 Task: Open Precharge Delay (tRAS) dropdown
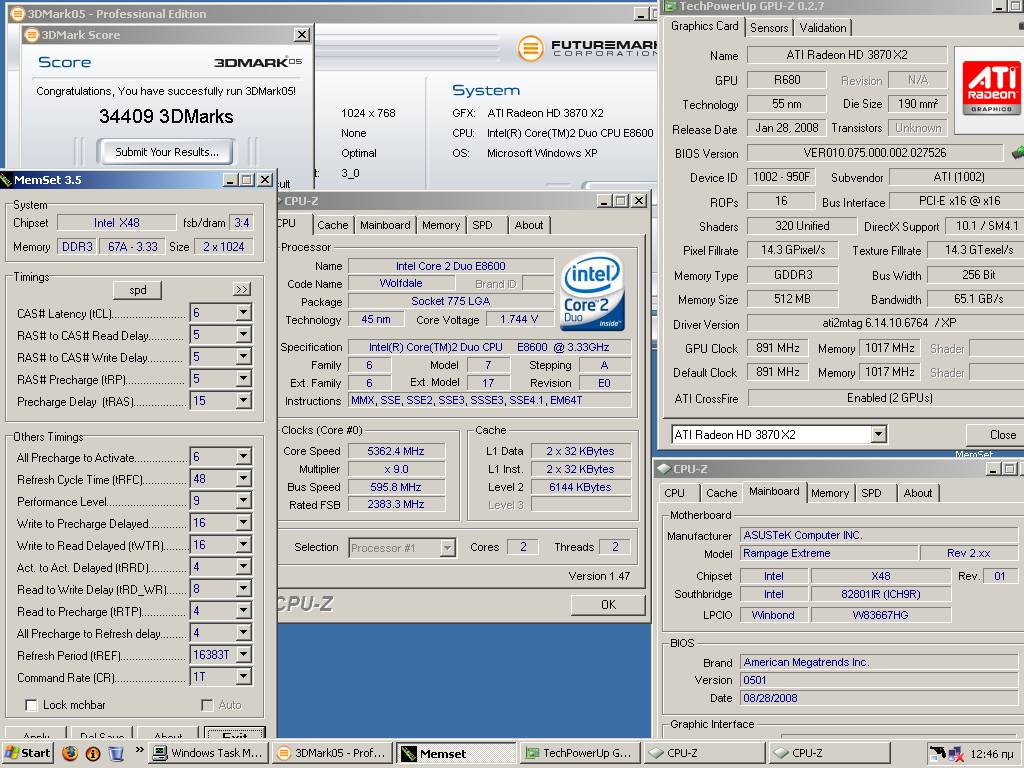[243, 400]
